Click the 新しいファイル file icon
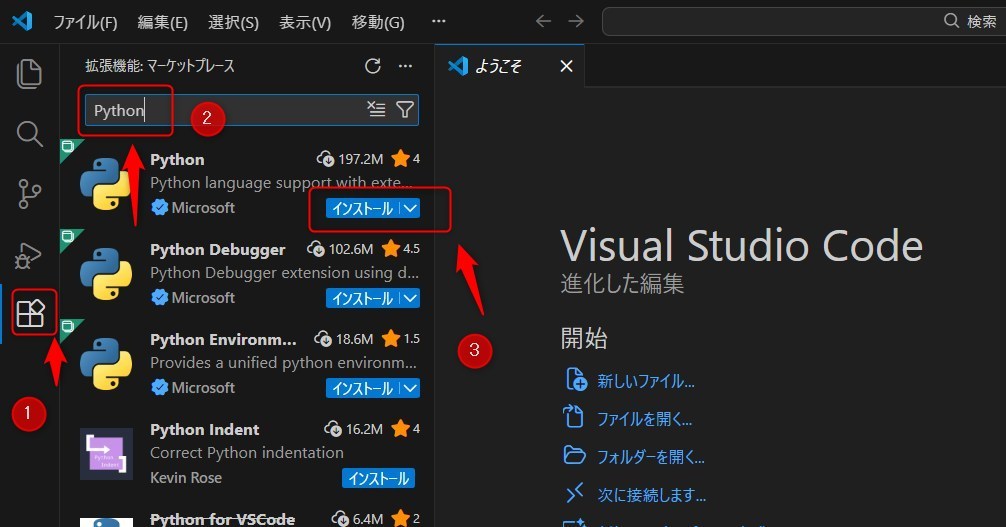1006x527 pixels. (575, 380)
